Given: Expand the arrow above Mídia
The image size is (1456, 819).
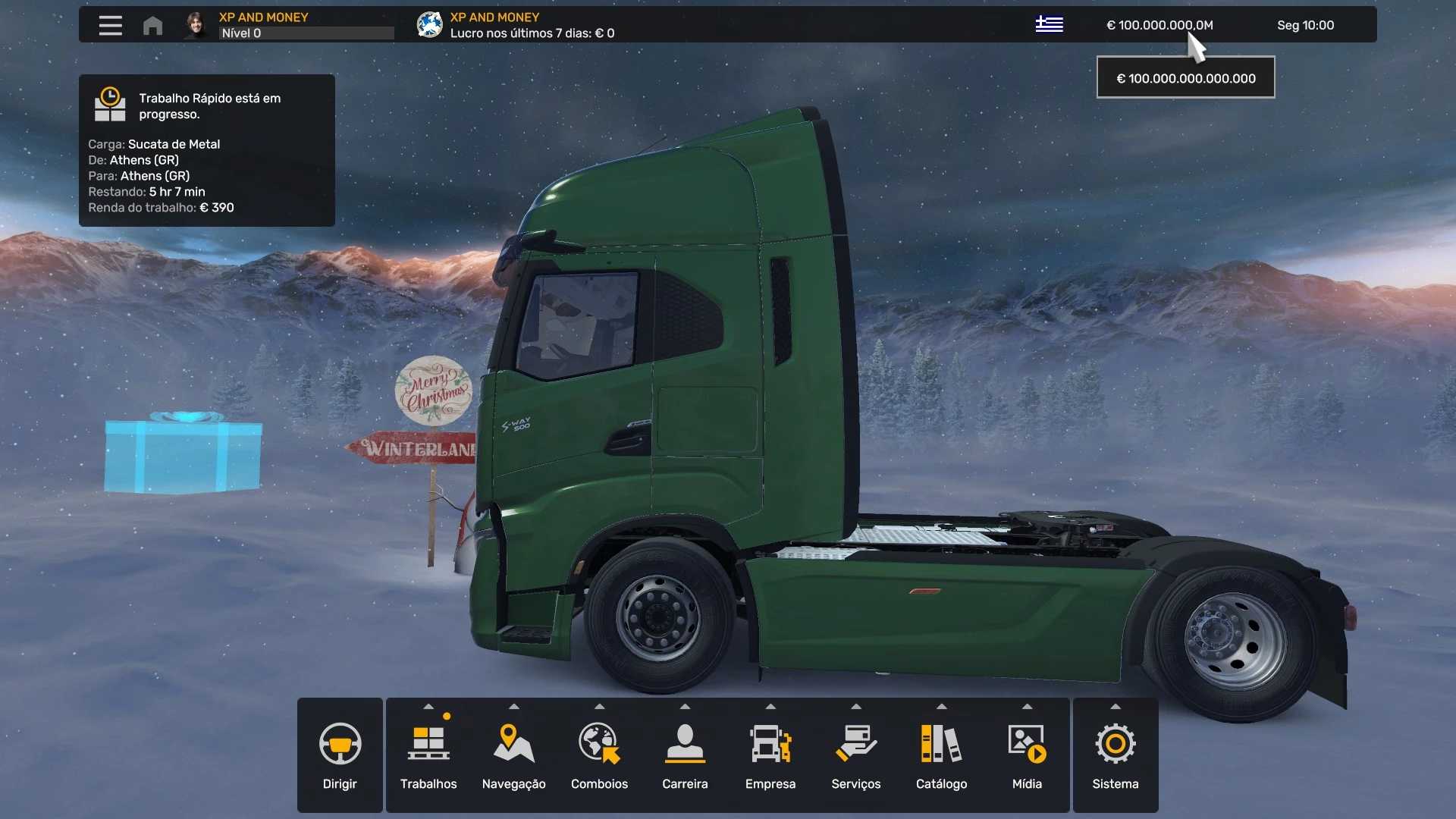Looking at the screenshot, I should 1027,706.
